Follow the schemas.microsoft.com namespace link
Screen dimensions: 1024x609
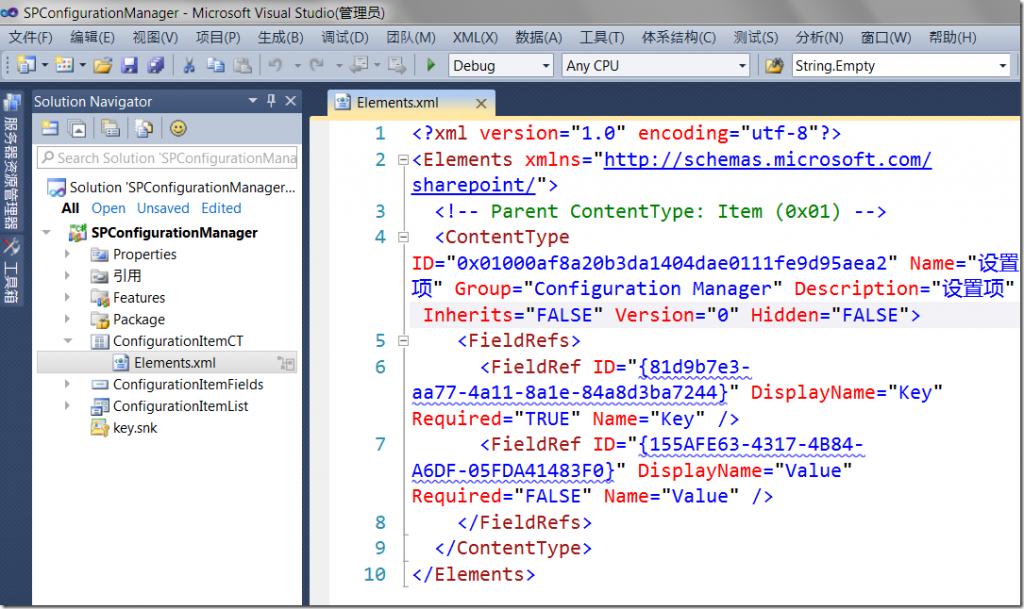pos(671,172)
